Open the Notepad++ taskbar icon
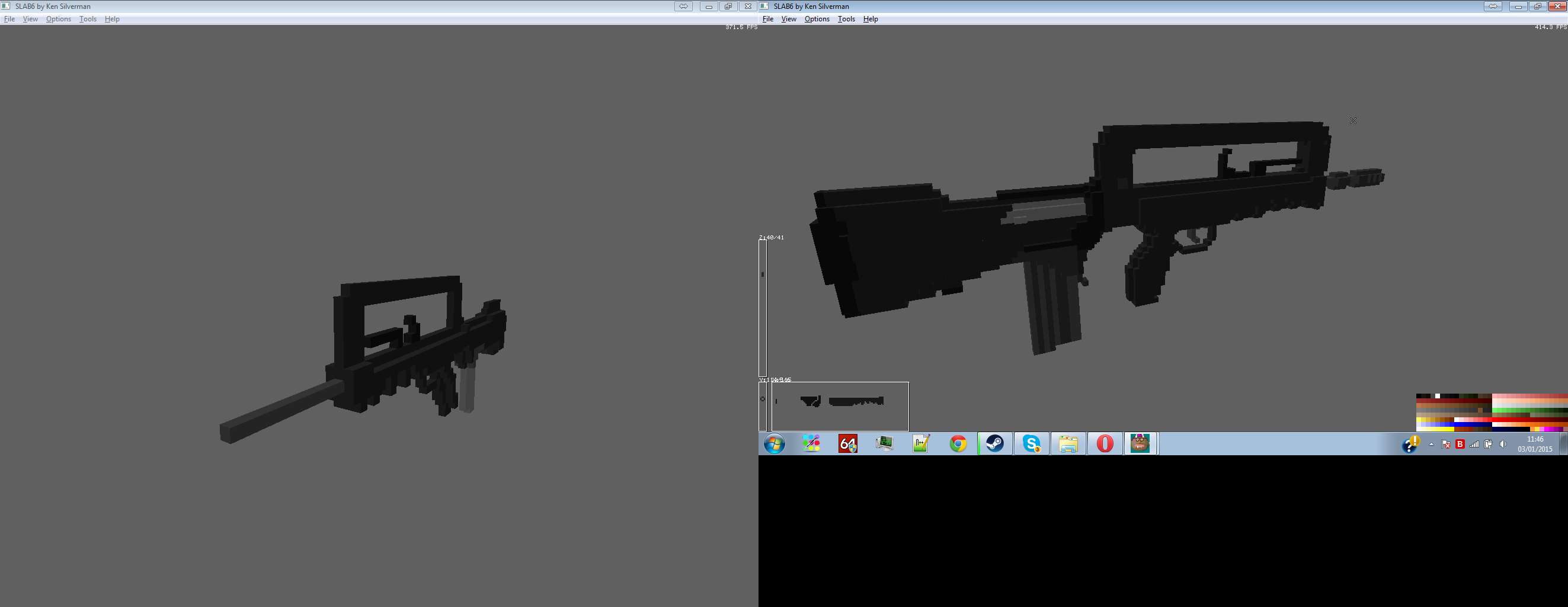Viewport: 1568px width, 607px height. pos(921,444)
